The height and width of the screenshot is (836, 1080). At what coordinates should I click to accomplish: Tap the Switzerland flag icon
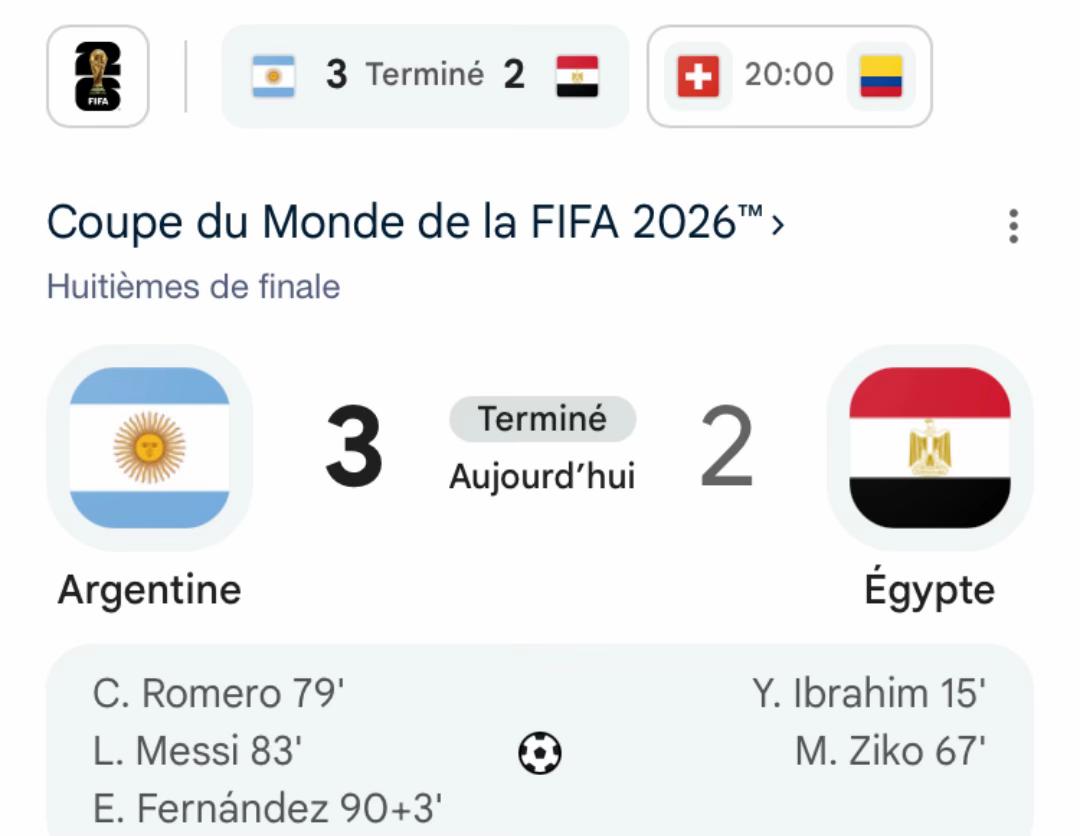pos(698,76)
